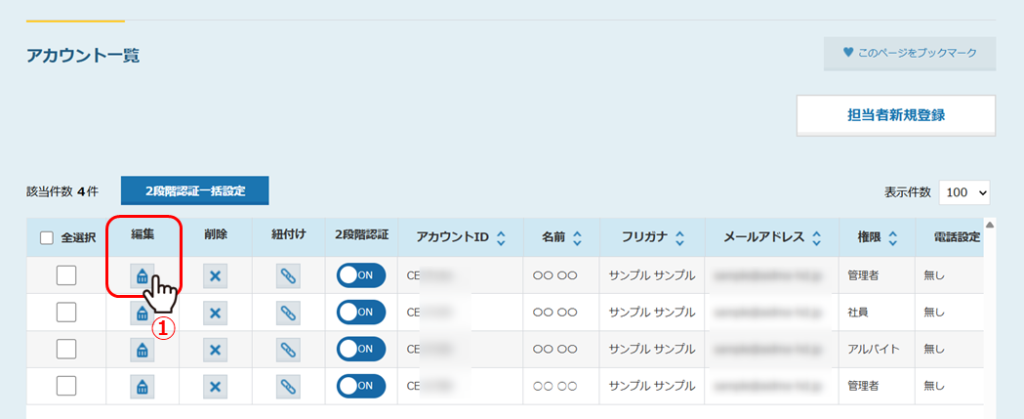The height and width of the screenshot is (419, 1024).
Task: Click link icon for the アルバイト row
Action: pos(288,349)
